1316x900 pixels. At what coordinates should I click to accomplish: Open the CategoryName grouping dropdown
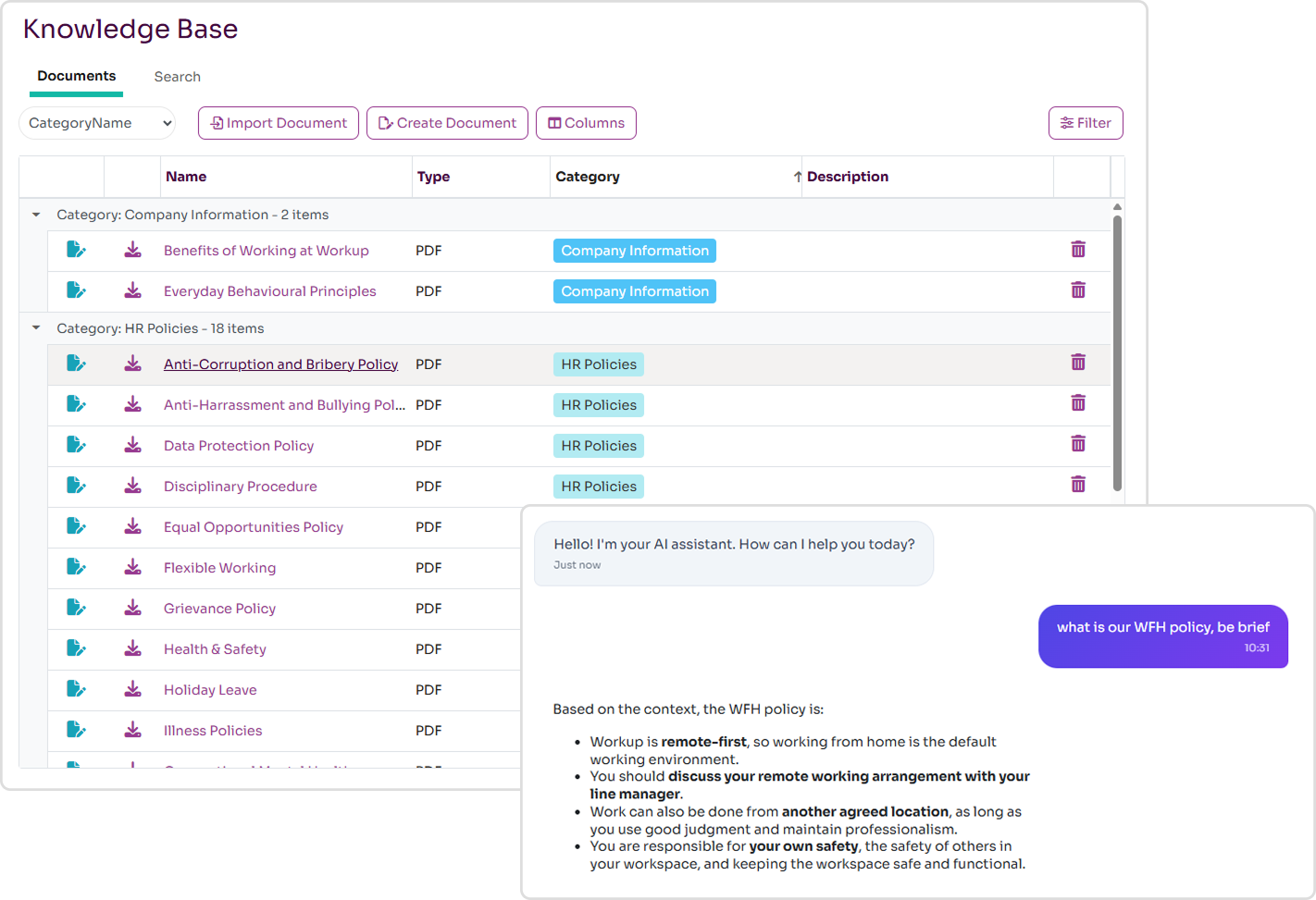97,123
